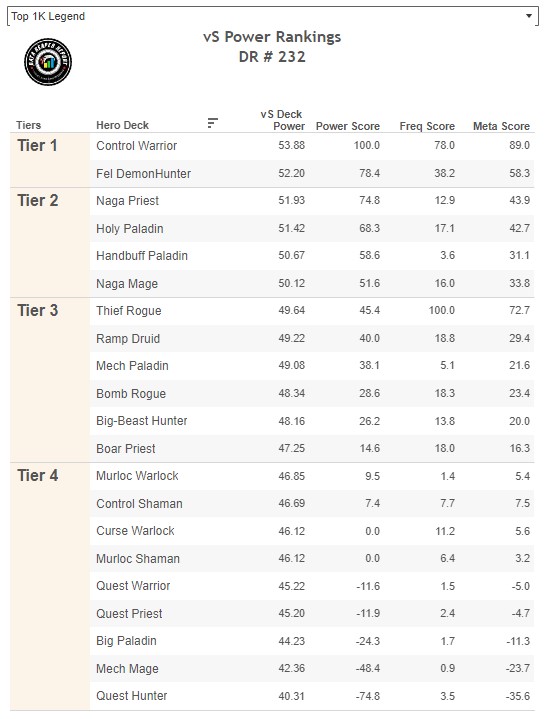Click the Naga Priest deck entry
550x719 pixels.
[x=127, y=201]
